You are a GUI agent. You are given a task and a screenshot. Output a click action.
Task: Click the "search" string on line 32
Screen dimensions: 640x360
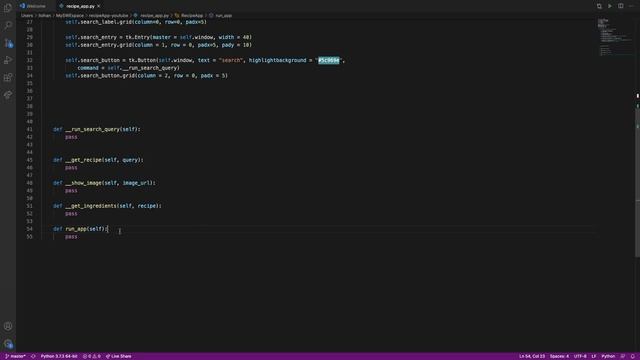(230, 60)
